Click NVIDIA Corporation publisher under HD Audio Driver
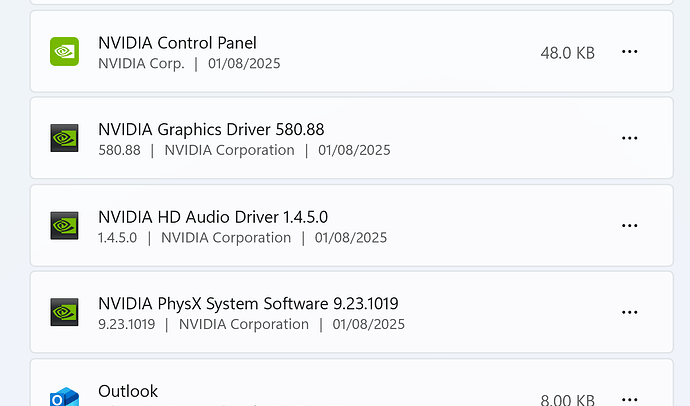The image size is (690, 406). pyautogui.click(x=226, y=238)
